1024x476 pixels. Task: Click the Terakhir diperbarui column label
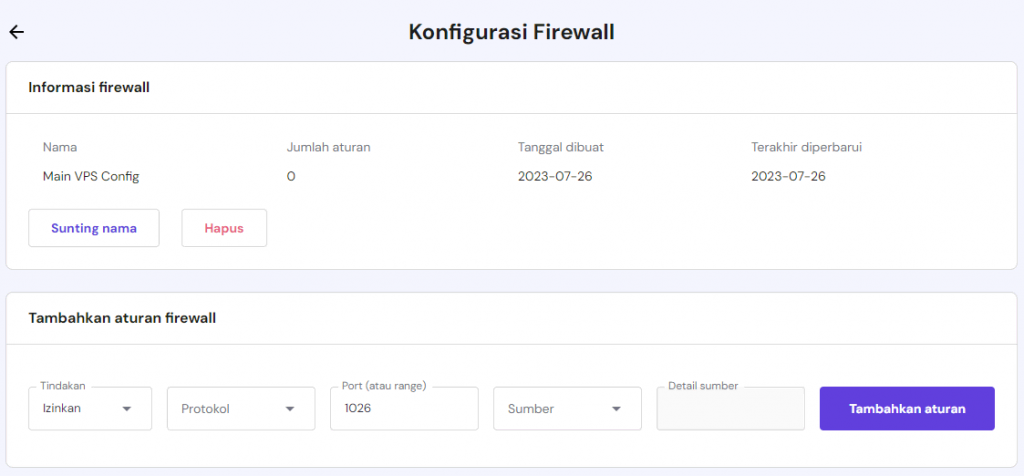(806, 147)
